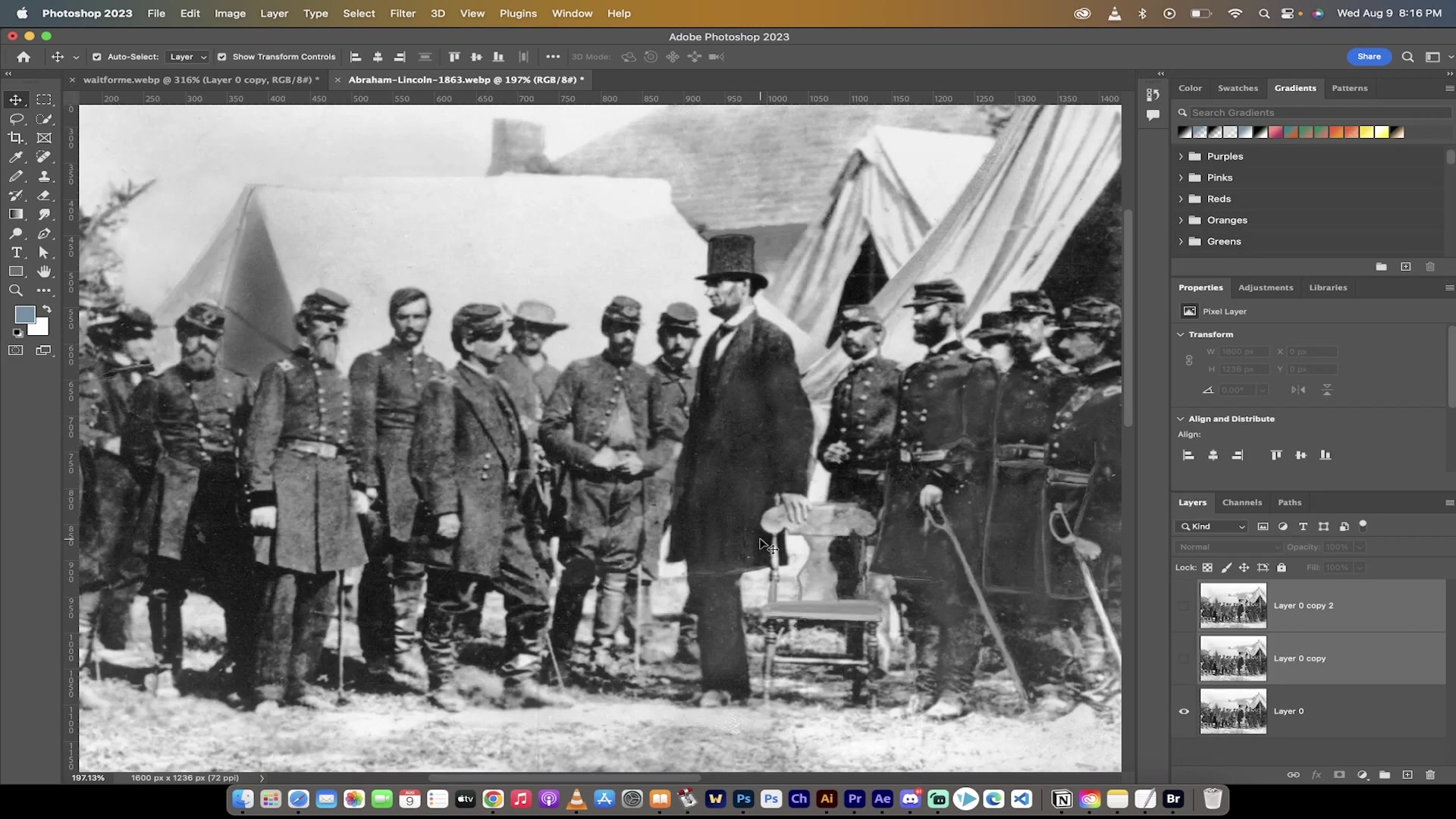Open layer Kind filter dropdown
The height and width of the screenshot is (819, 1456).
[1213, 526]
